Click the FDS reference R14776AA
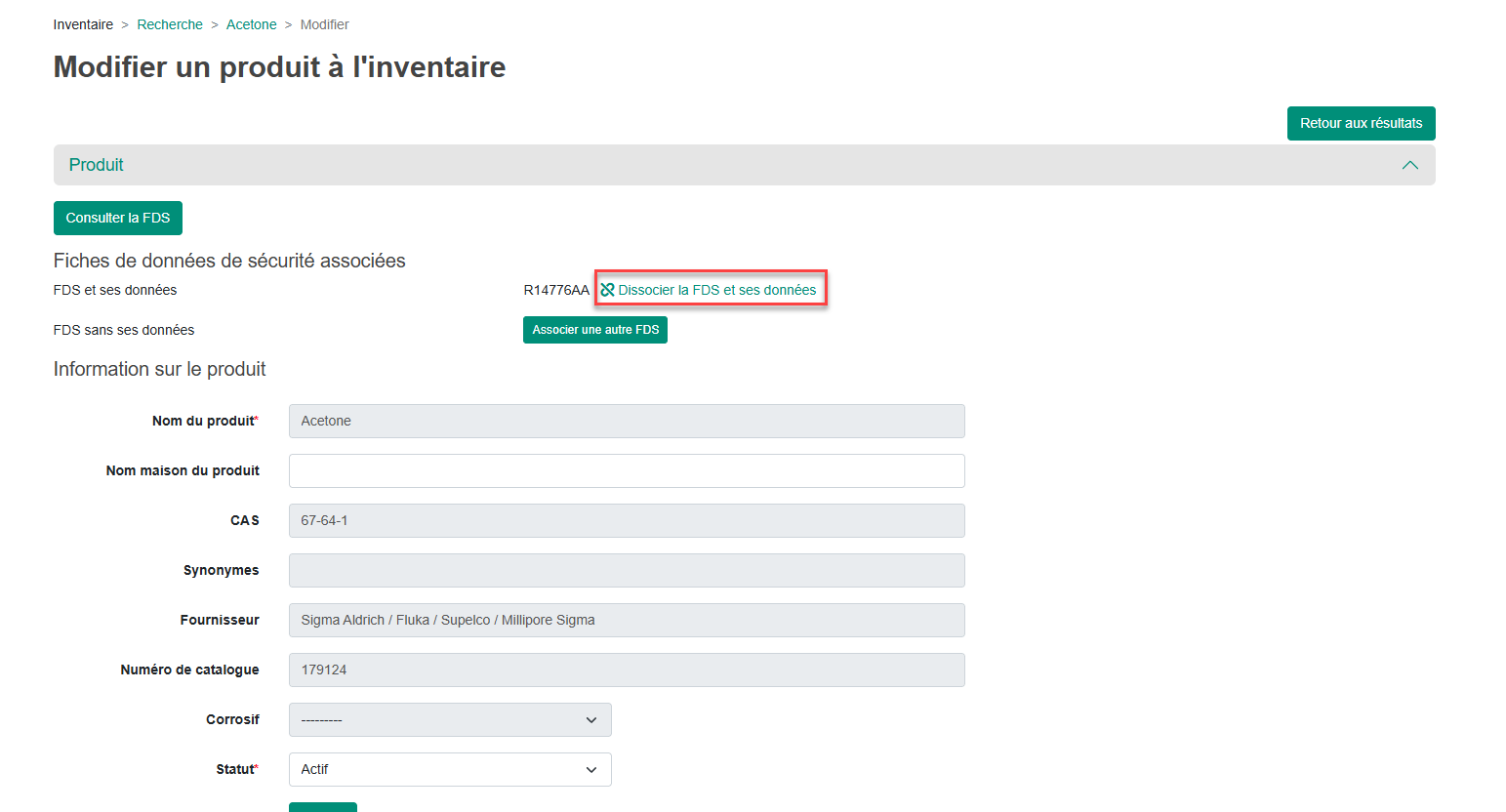The image size is (1506, 812). (x=556, y=290)
